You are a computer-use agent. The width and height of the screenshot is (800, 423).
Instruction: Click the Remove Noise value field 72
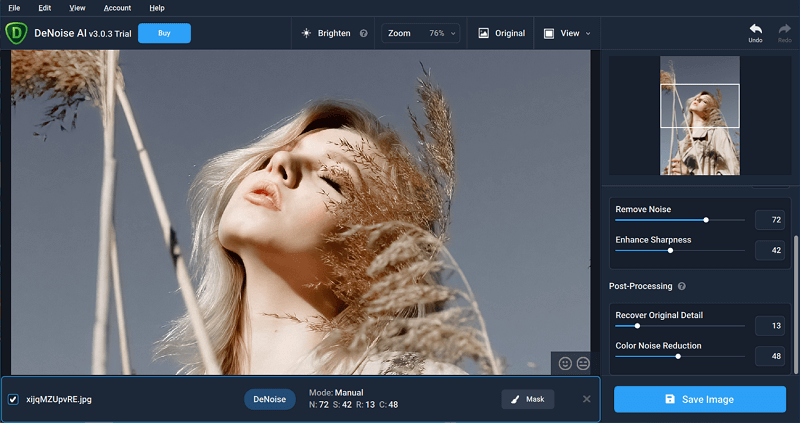[x=770, y=220]
